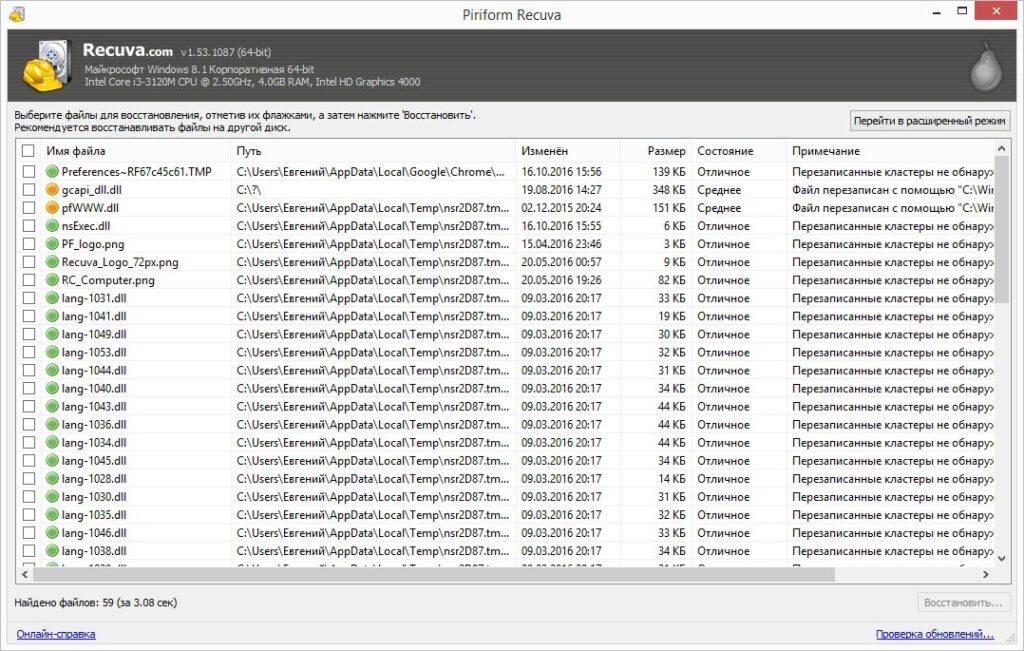This screenshot has height=651, width=1024.
Task: Click the green status dot for RC_Computer.png
Action: click(53, 280)
